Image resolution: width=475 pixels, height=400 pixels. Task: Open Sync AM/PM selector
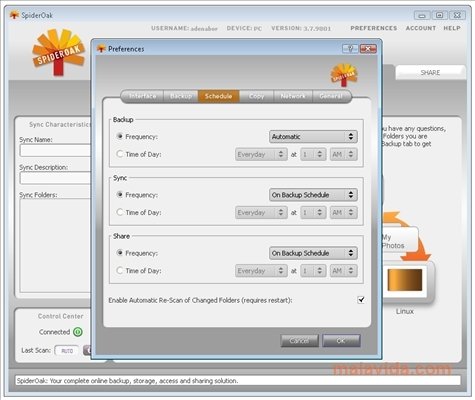(x=343, y=212)
